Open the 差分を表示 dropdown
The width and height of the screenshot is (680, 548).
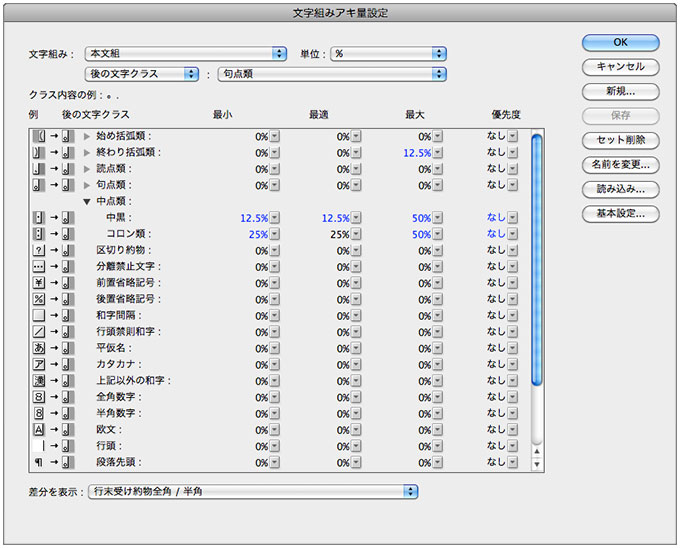[253, 491]
